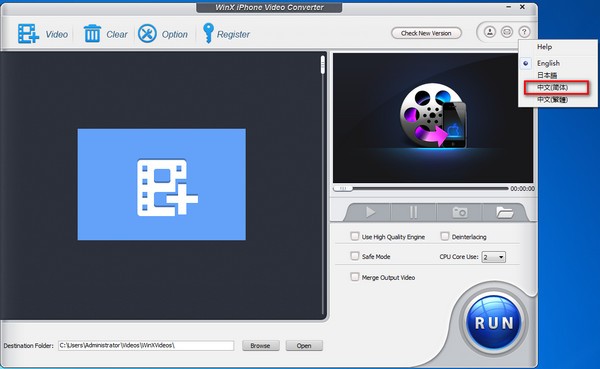Open the user account icon
Image resolution: width=600 pixels, height=369 pixels.
coord(490,32)
